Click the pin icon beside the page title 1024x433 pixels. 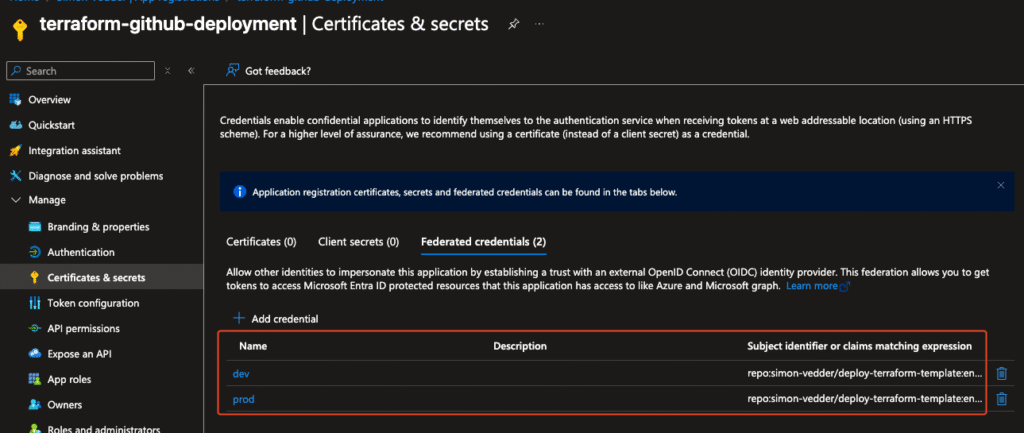513,23
